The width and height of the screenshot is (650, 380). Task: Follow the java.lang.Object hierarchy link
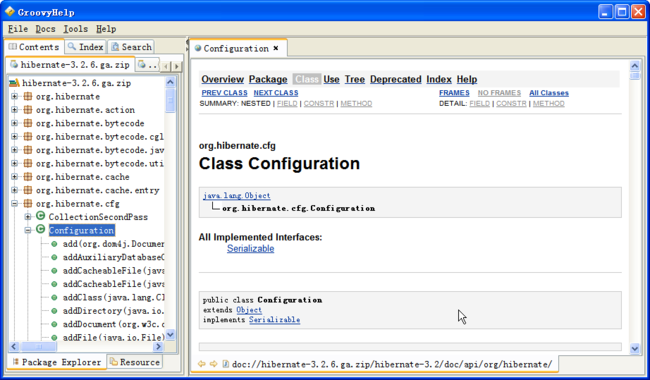pyautogui.click(x=236, y=196)
